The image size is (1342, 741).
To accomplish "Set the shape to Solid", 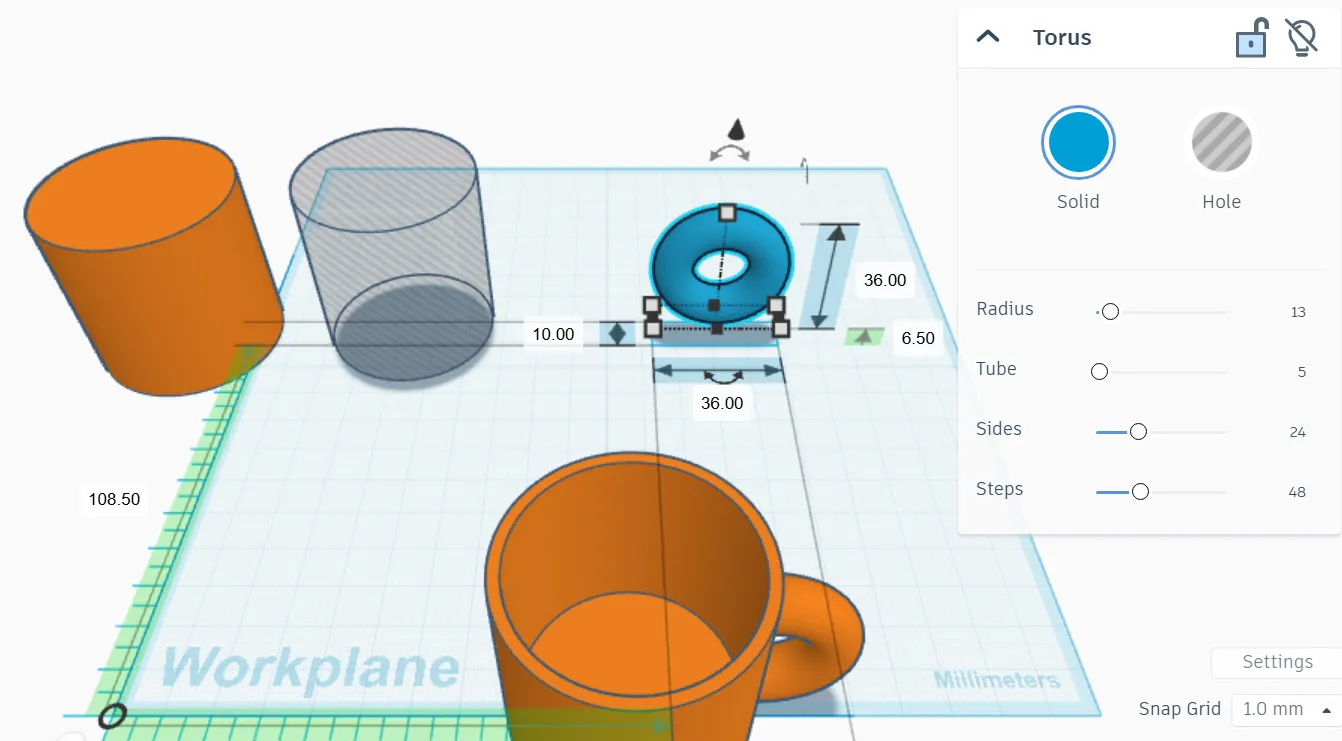I will click(x=1078, y=144).
